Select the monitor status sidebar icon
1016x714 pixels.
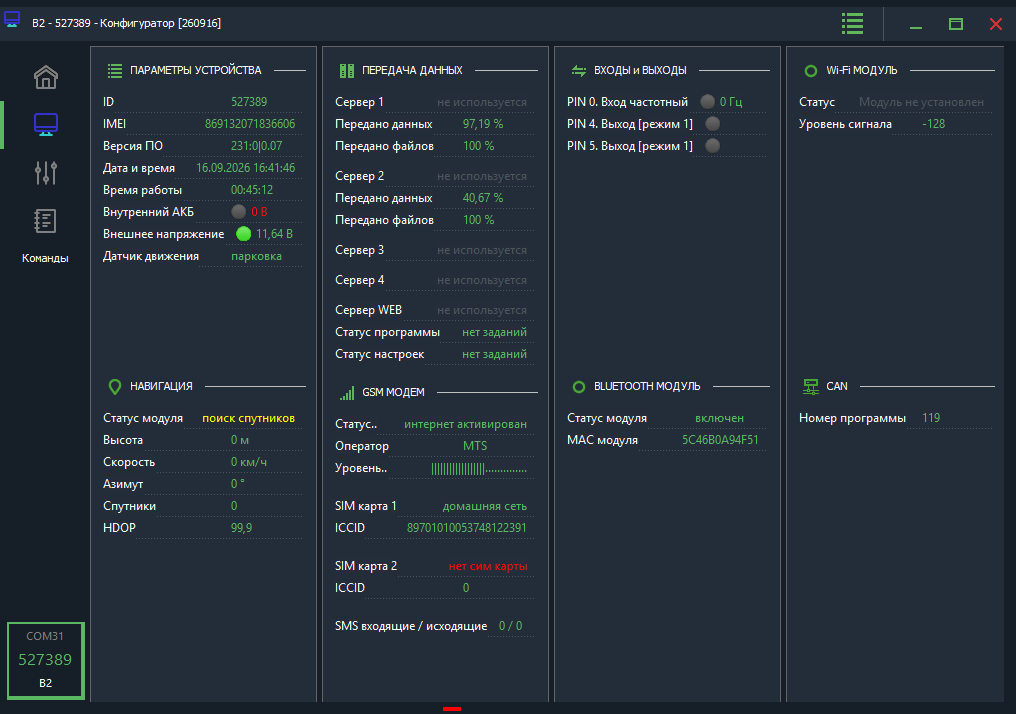(46, 124)
